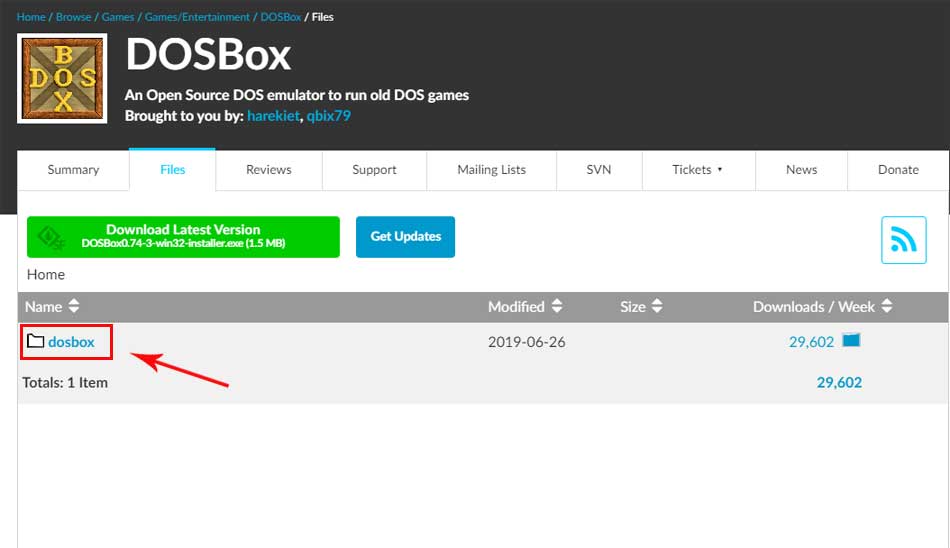950x548 pixels.
Task: Click the Name column header label
Action: tap(43, 307)
